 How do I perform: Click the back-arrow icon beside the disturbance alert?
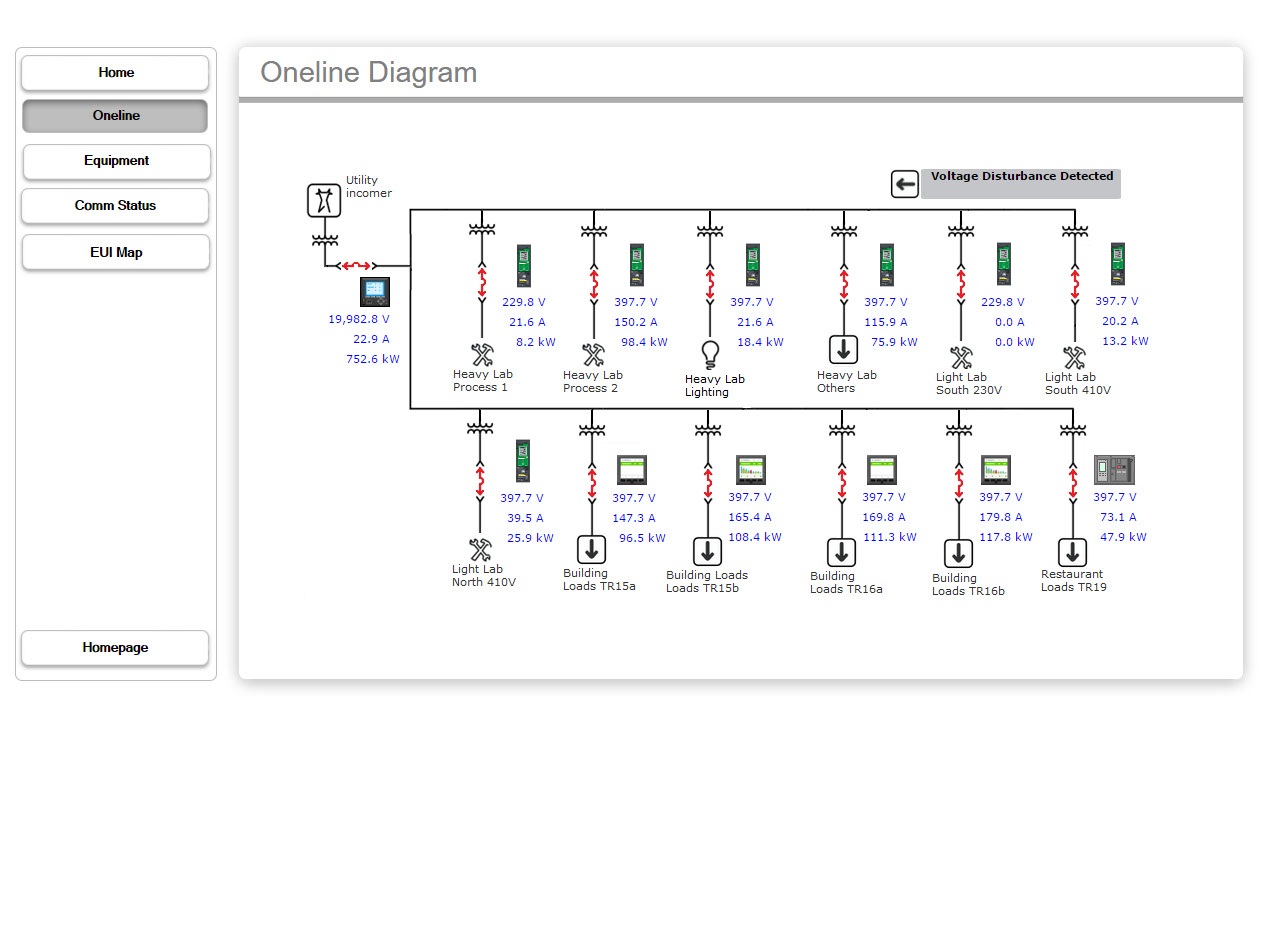pyautogui.click(x=904, y=184)
